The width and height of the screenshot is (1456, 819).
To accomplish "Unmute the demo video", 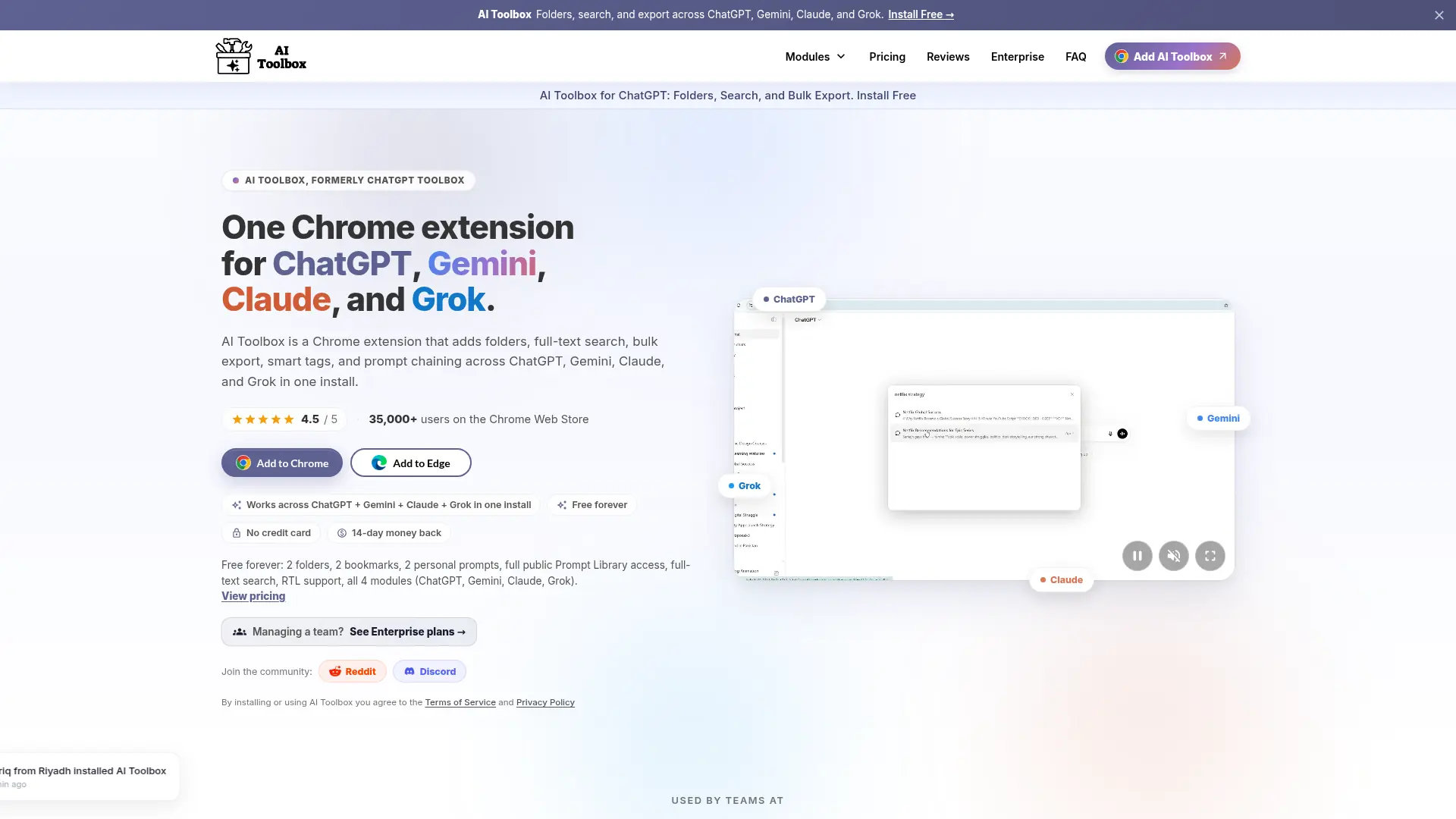I will click(1173, 556).
